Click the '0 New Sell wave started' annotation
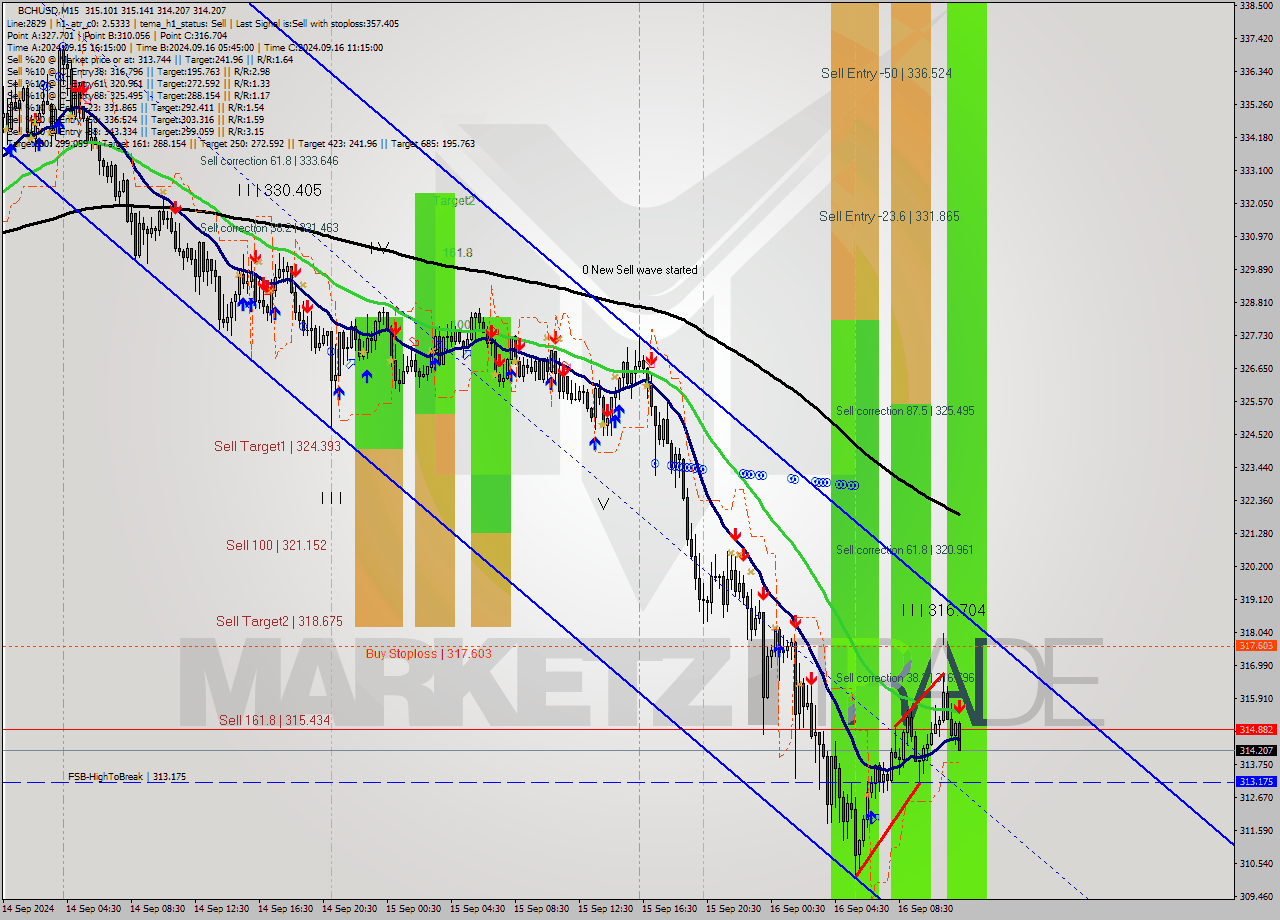 point(640,270)
